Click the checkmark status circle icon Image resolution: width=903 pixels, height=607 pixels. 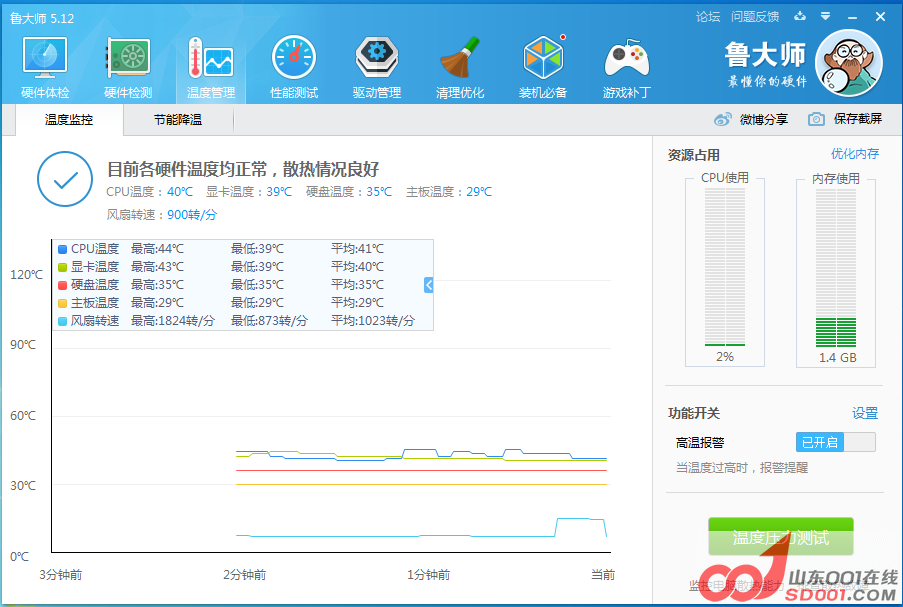pos(65,179)
